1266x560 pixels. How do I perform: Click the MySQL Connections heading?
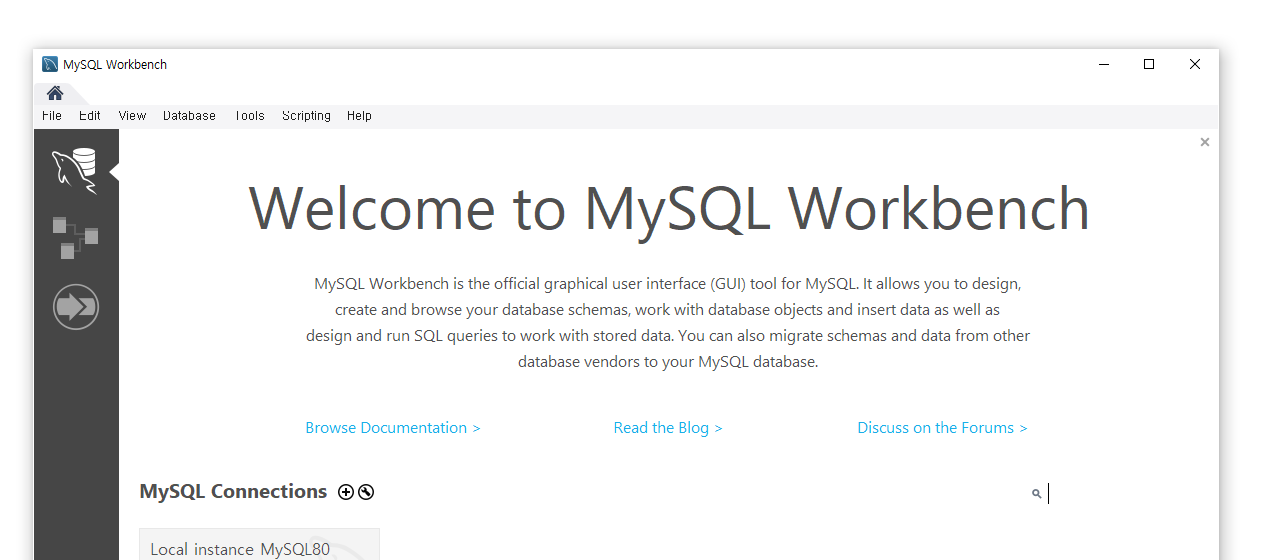point(233,491)
